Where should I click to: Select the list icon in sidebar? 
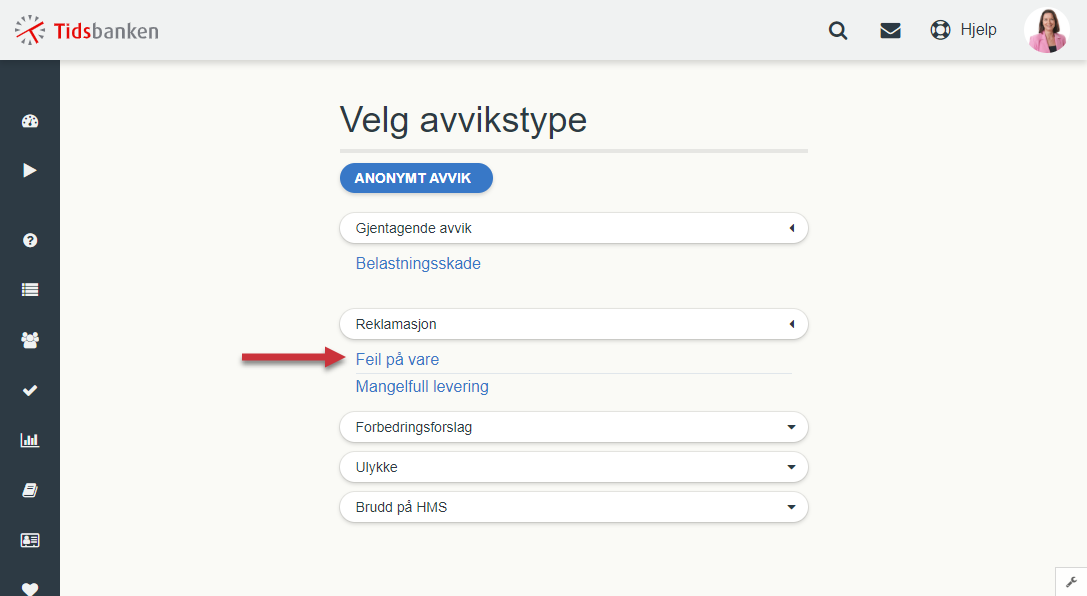click(30, 290)
